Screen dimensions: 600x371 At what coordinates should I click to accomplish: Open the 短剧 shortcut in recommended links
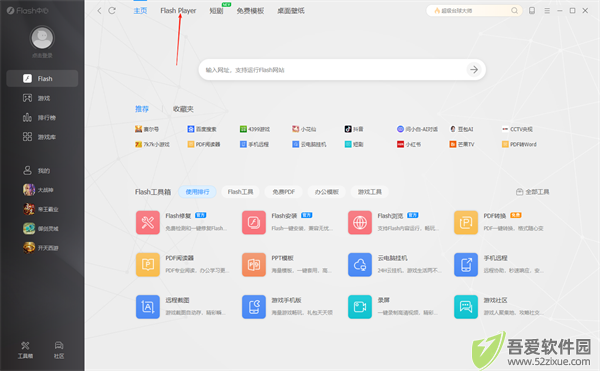(354, 144)
